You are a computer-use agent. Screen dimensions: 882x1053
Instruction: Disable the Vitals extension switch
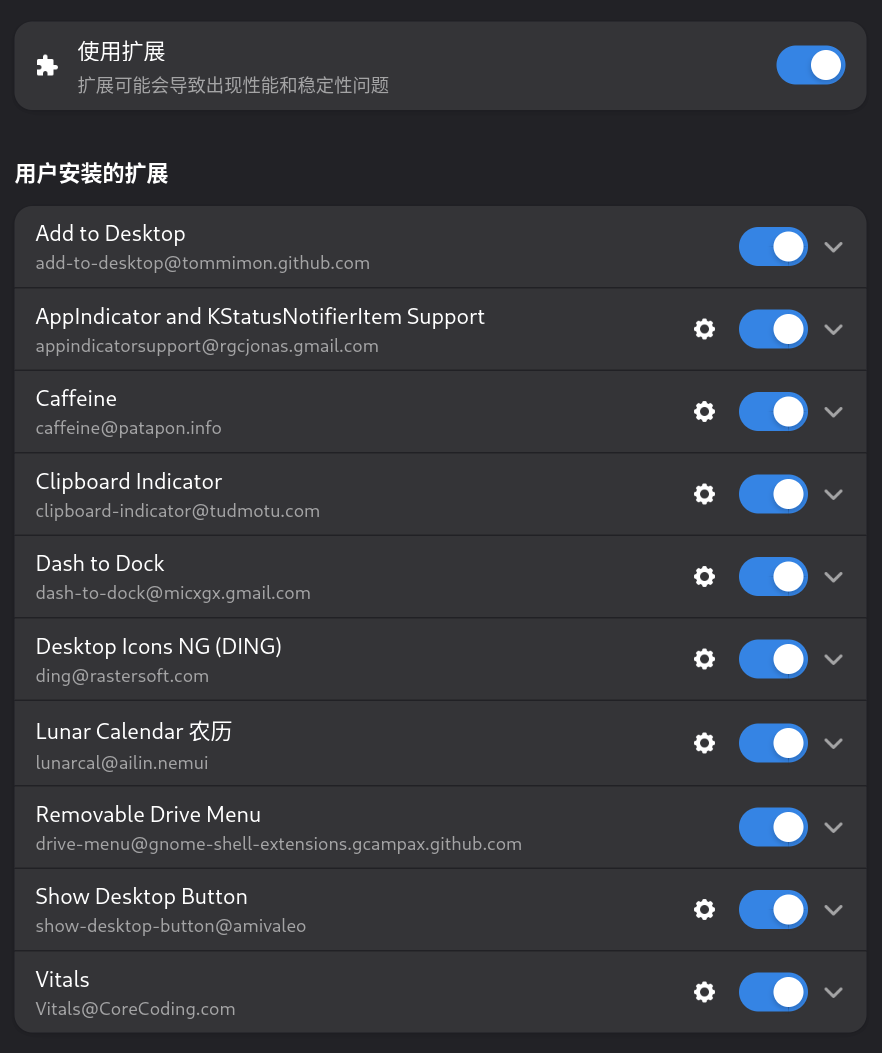tap(773, 993)
